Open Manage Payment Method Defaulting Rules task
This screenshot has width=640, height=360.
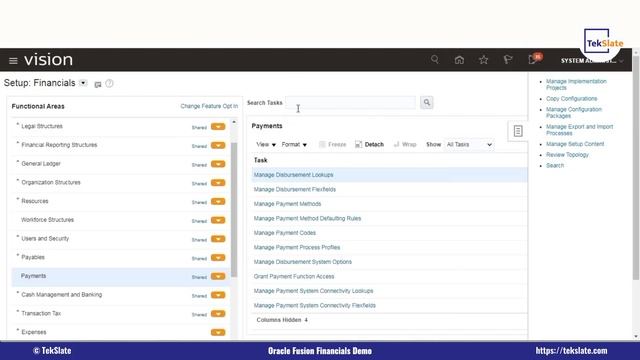click(307, 218)
